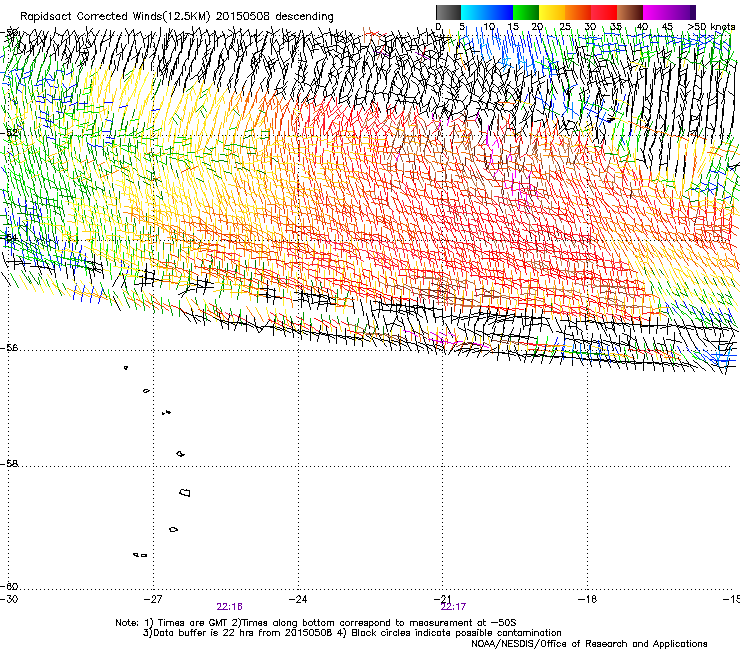Click the dark purple 45-50 knots legend swatch
This screenshot has width=740, height=650.
[682, 12]
